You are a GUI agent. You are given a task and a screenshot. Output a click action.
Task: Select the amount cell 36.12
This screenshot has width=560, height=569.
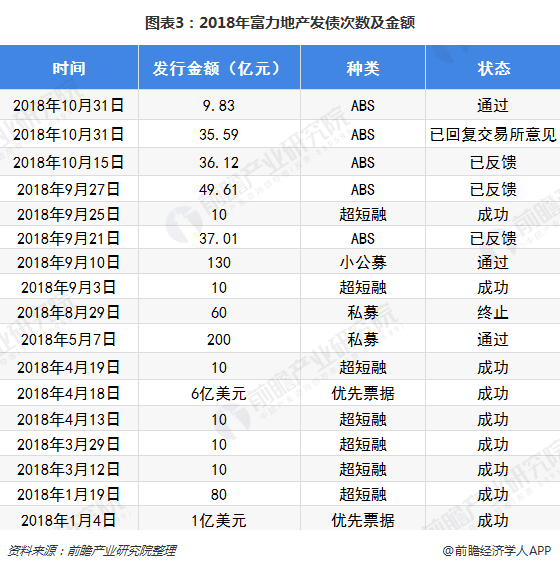click(x=219, y=162)
